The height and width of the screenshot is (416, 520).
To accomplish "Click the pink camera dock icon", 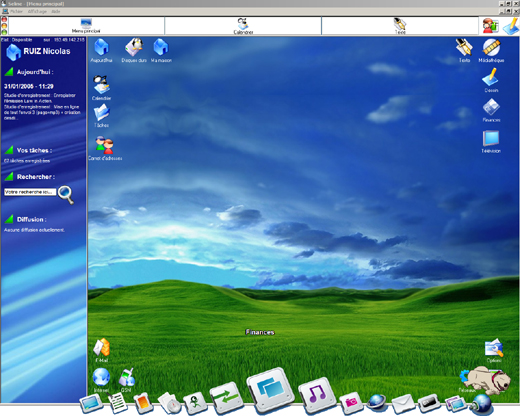I will 351,402.
